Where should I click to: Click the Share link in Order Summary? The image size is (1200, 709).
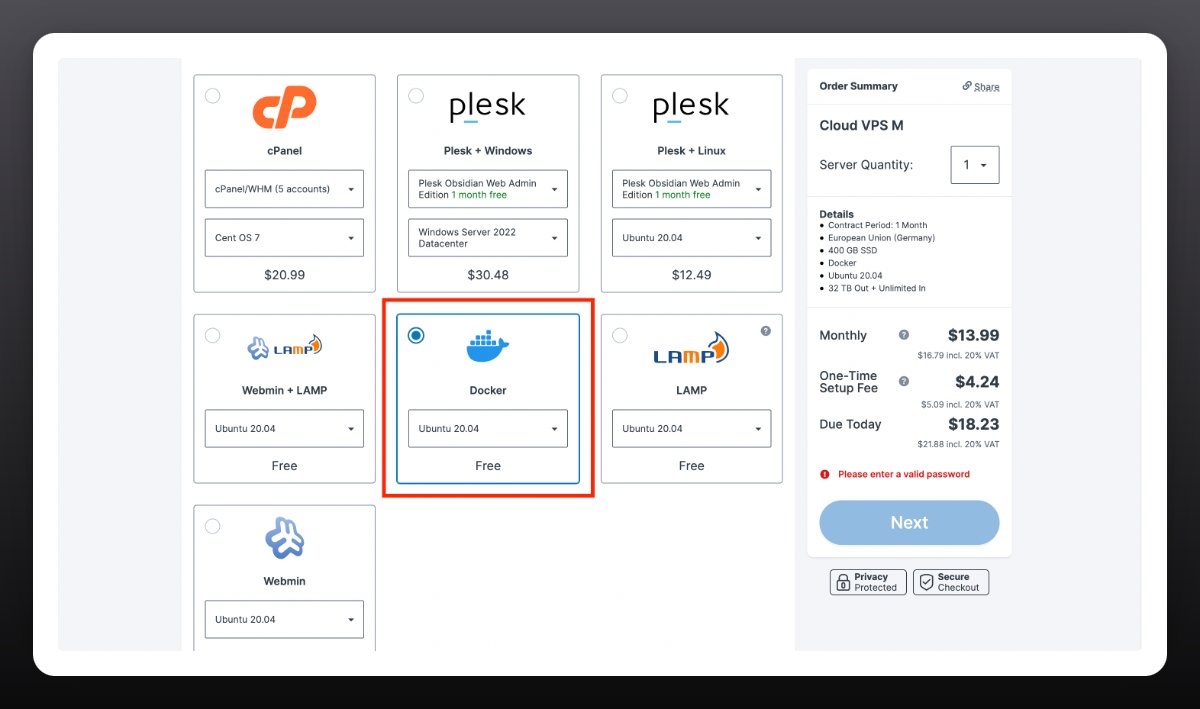[981, 87]
